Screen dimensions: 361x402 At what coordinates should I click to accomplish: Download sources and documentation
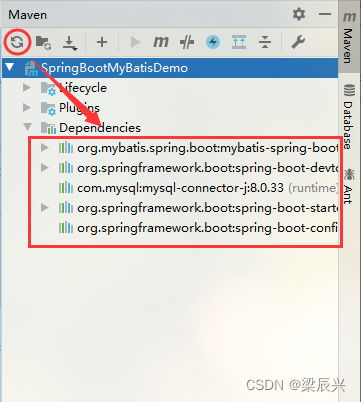click(70, 43)
